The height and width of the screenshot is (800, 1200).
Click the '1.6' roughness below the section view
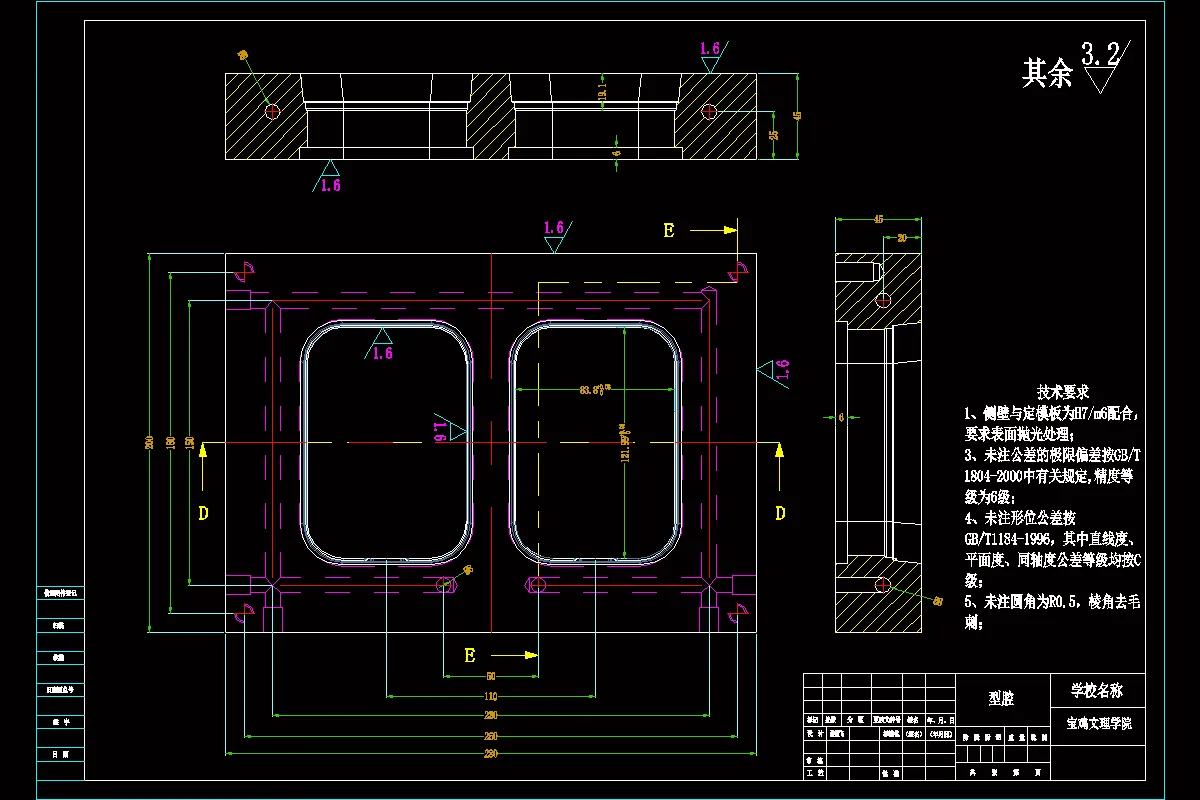(330, 185)
